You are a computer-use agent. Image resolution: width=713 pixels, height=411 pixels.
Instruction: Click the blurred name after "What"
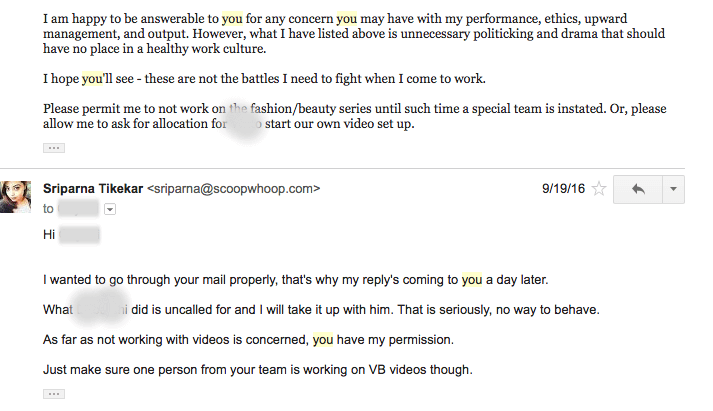click(100, 309)
